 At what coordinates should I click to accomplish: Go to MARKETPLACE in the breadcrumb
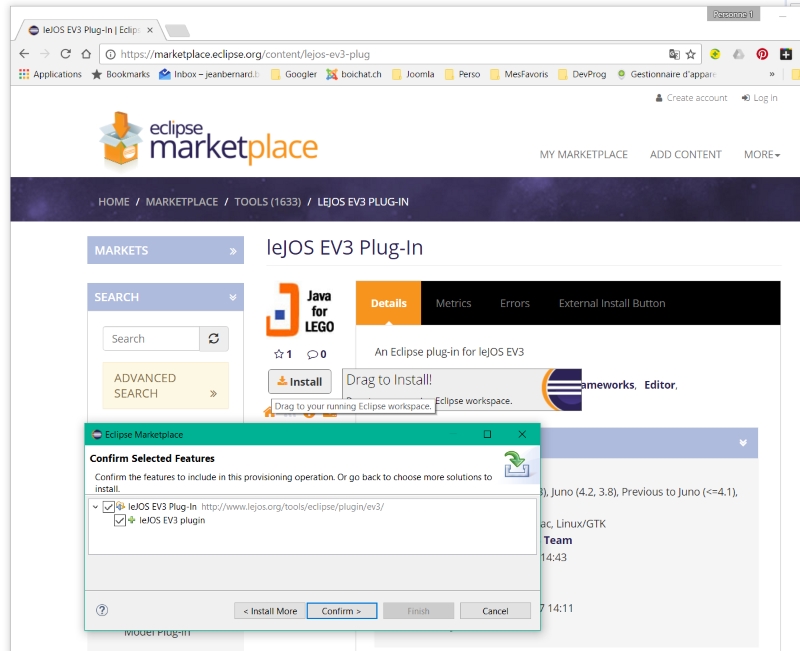(x=182, y=202)
